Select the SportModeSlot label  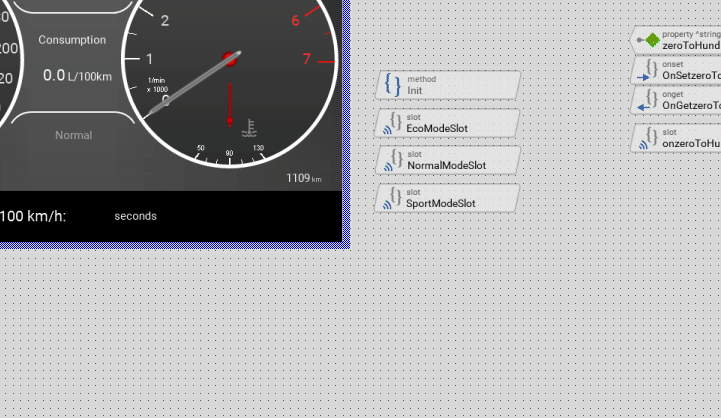pyautogui.click(x=441, y=204)
